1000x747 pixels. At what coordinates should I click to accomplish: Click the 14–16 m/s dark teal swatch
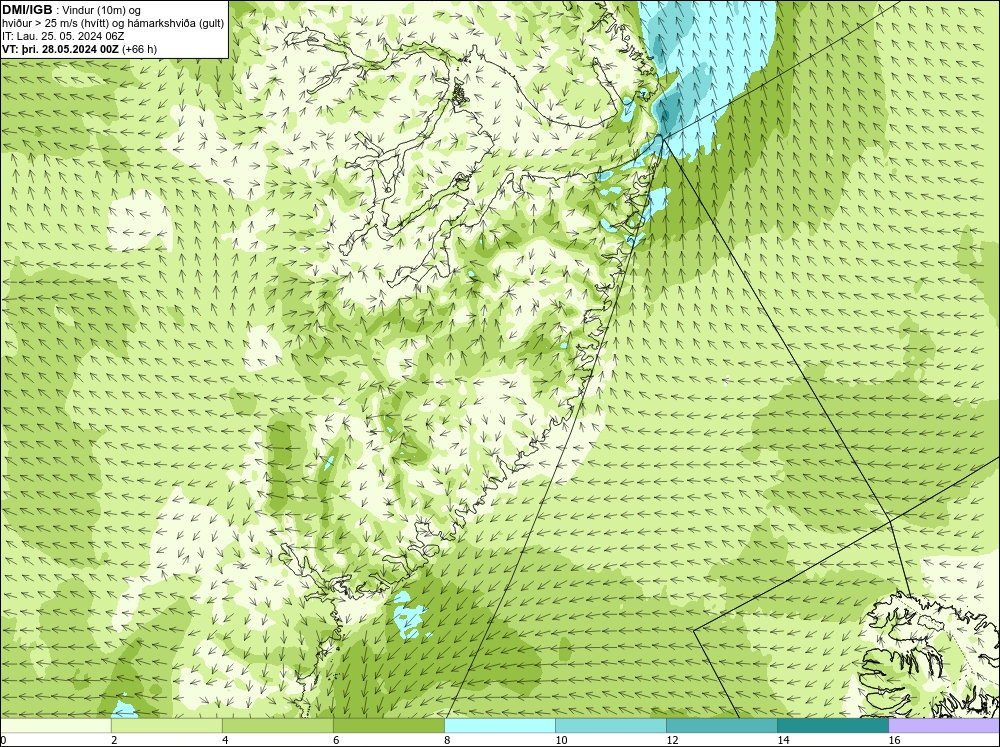point(833,725)
